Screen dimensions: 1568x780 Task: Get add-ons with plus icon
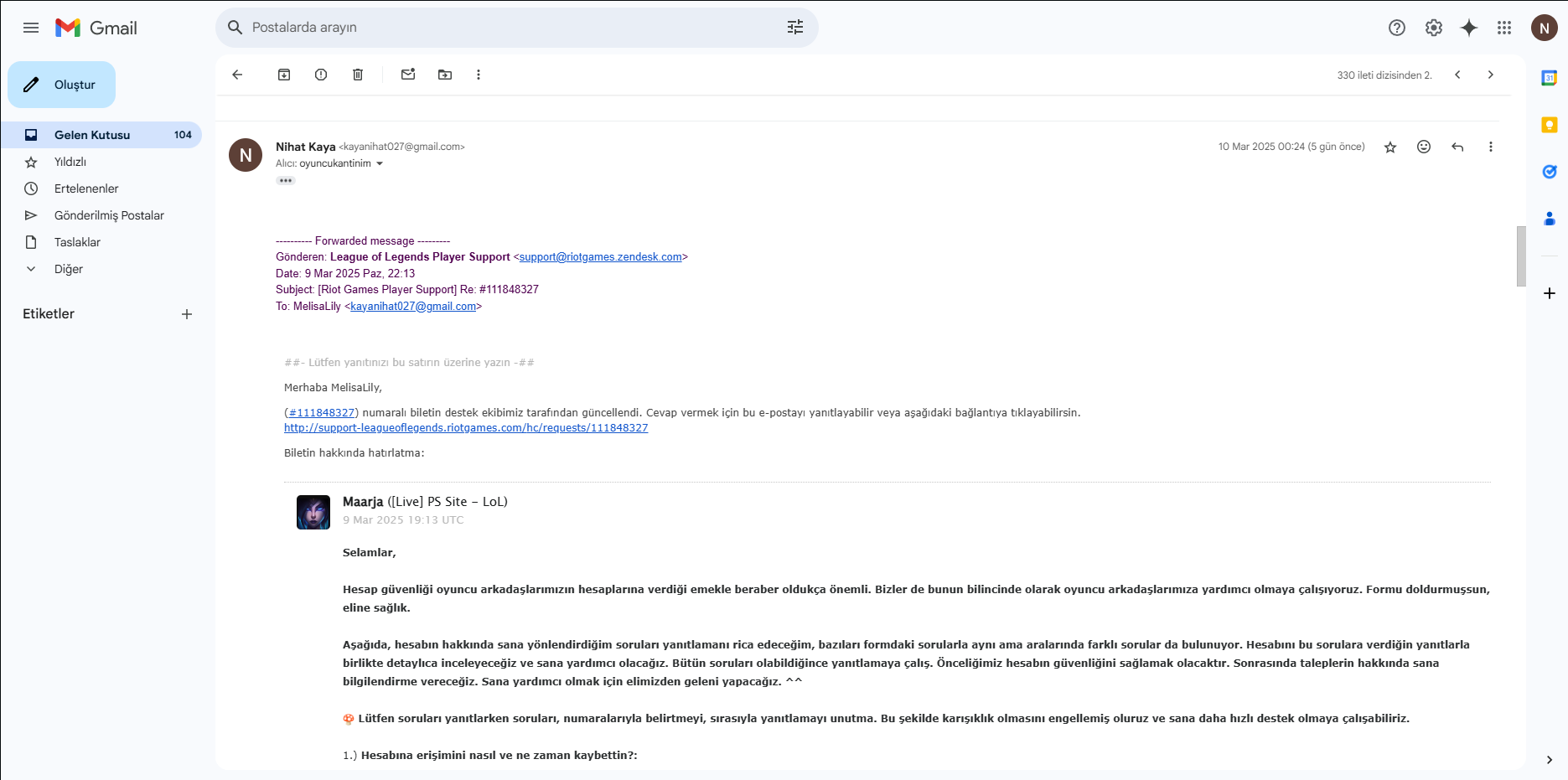(1550, 293)
